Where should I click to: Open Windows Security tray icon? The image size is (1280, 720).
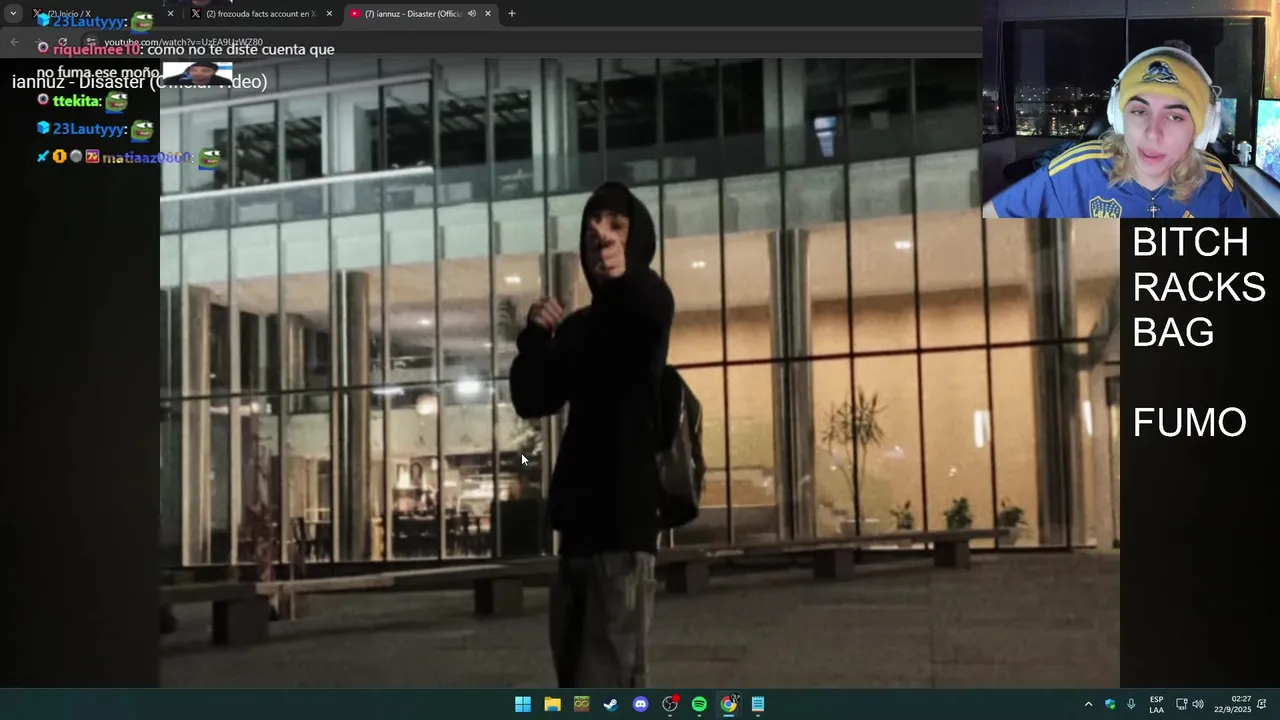(x=1110, y=704)
